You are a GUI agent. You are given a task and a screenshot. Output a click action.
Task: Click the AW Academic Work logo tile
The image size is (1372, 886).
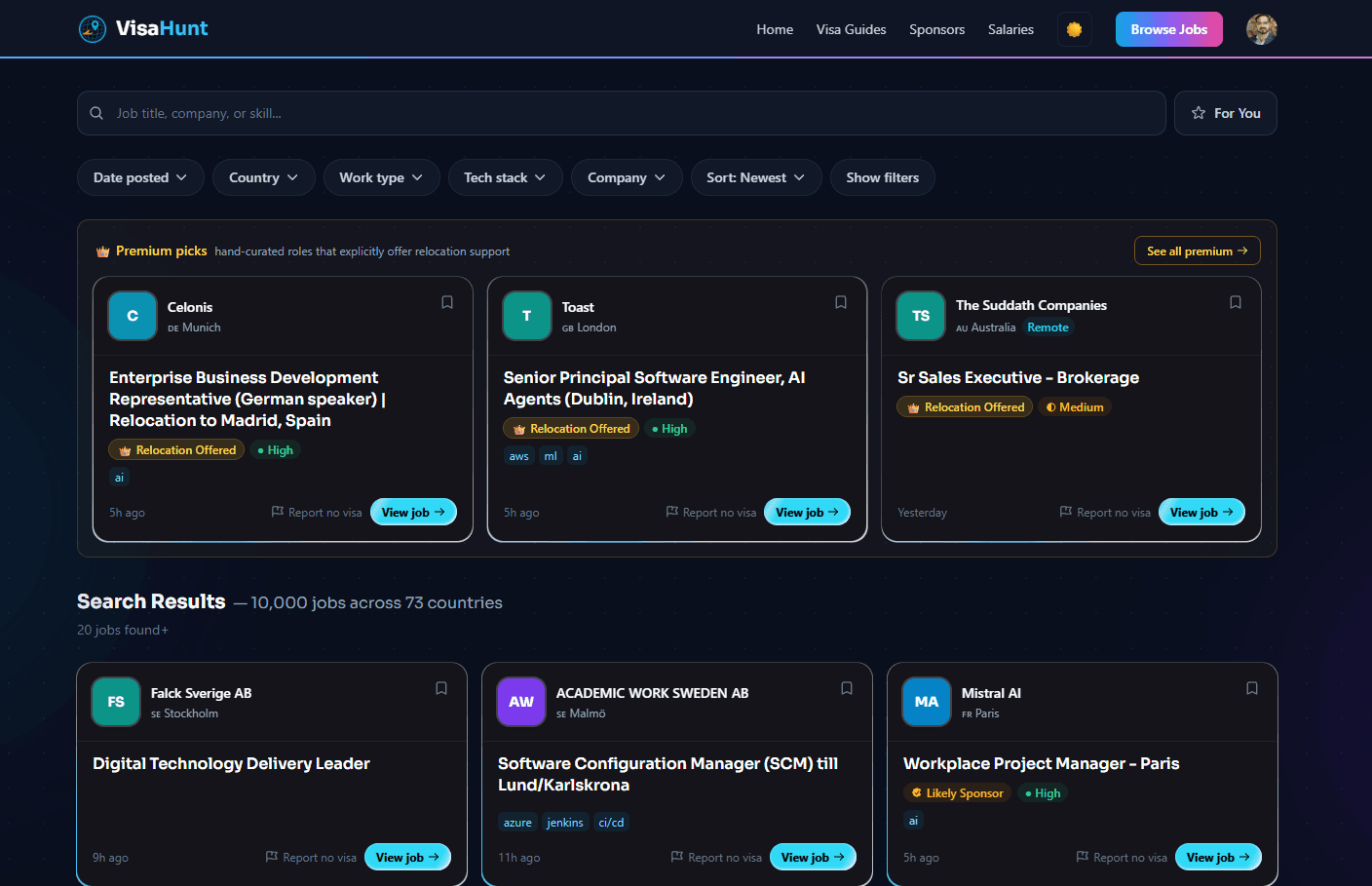pyautogui.click(x=521, y=702)
